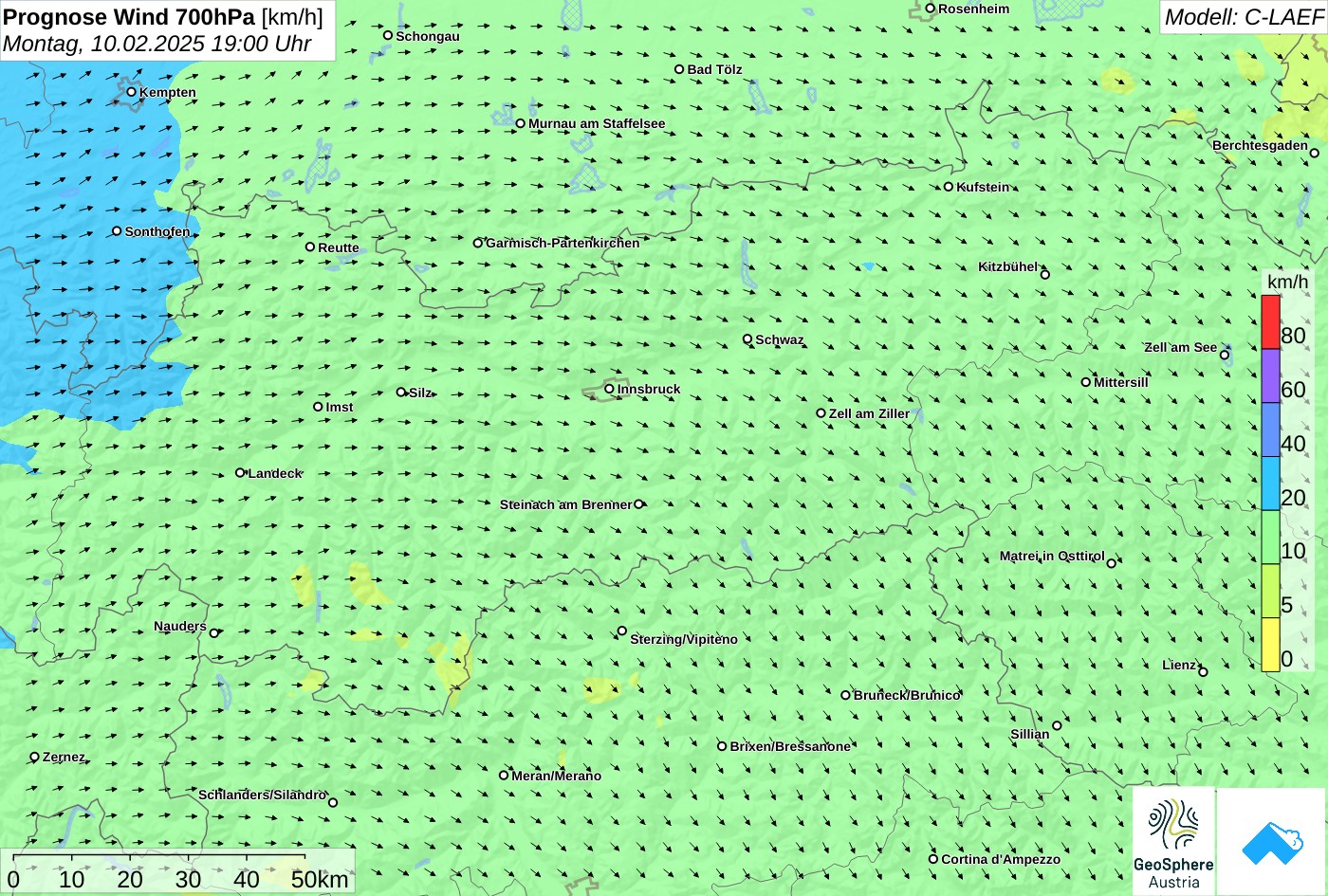Screen dimensions: 1328x896
Task: Select the 'Brixen/Bressanone' label
Action: click(790, 746)
